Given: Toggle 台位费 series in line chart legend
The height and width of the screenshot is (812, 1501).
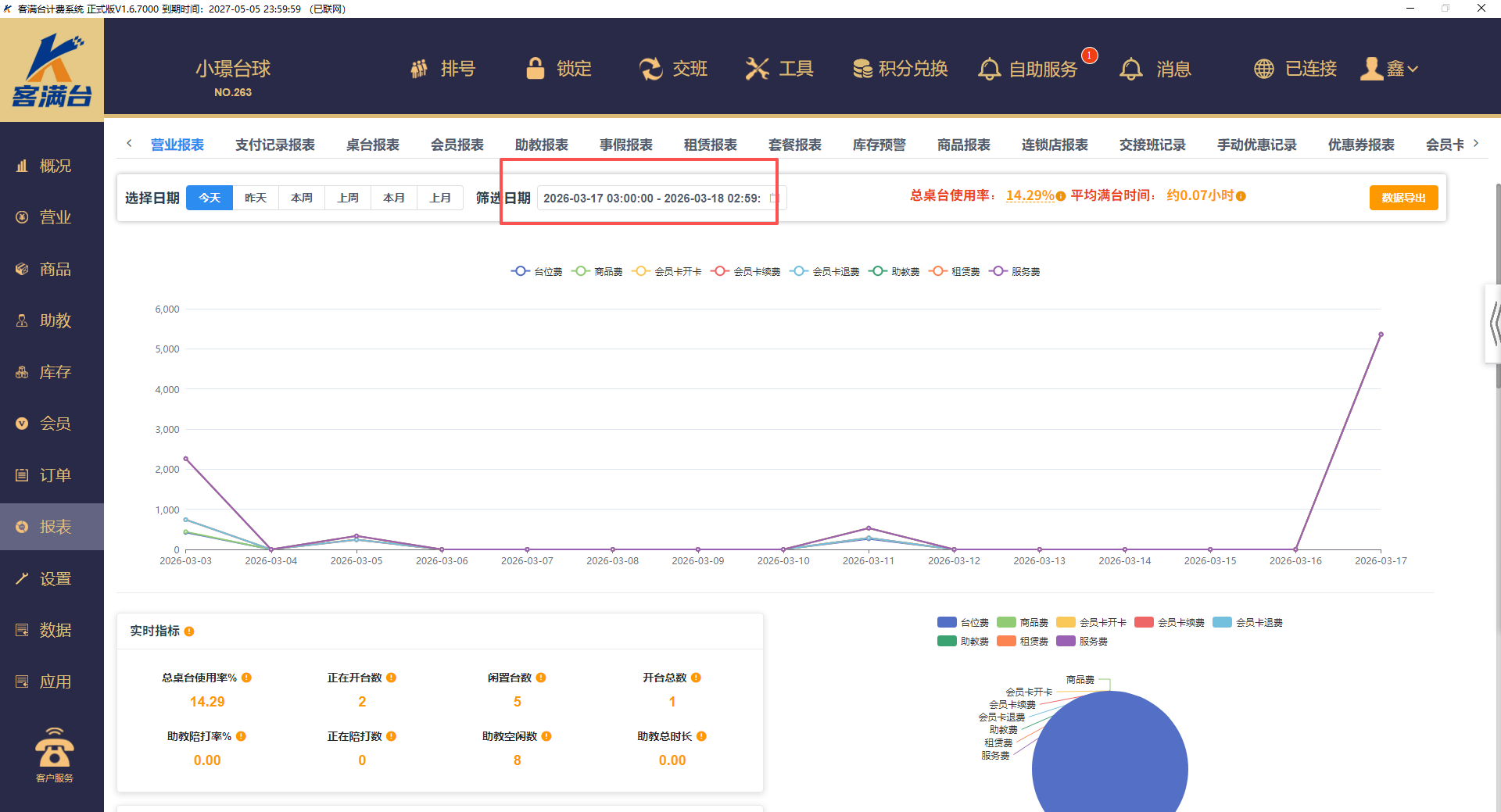Looking at the screenshot, I should 536,272.
